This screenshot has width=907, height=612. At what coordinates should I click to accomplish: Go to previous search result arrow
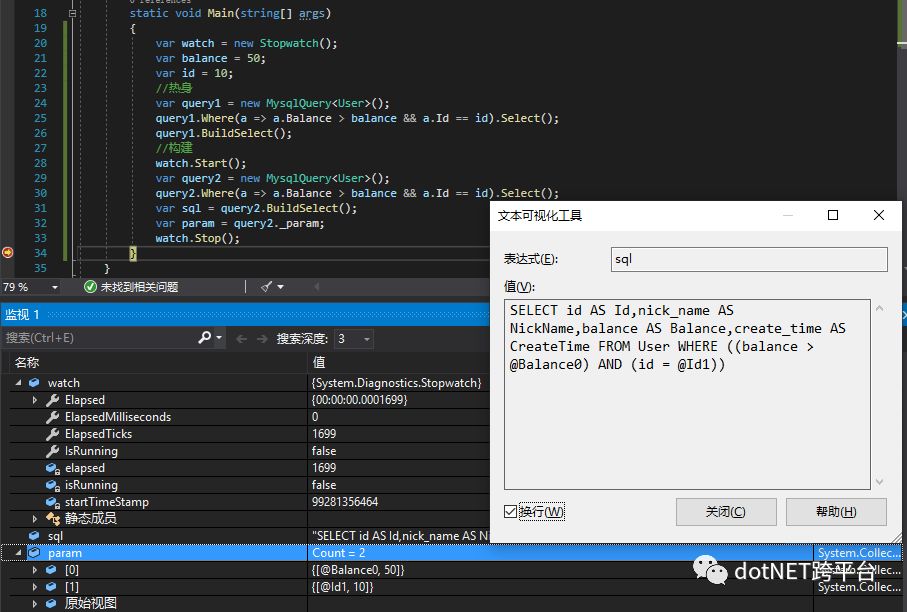tap(242, 338)
